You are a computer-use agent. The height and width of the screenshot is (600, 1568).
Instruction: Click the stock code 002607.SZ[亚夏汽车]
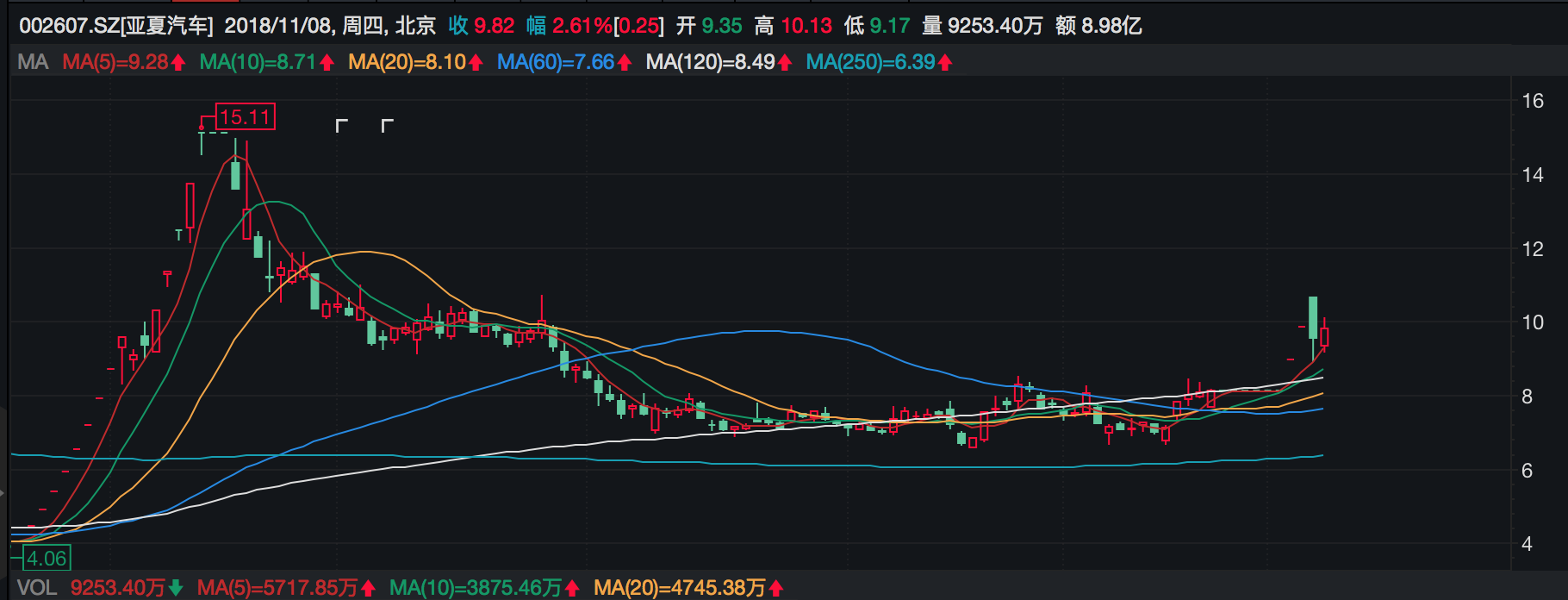[116, 25]
